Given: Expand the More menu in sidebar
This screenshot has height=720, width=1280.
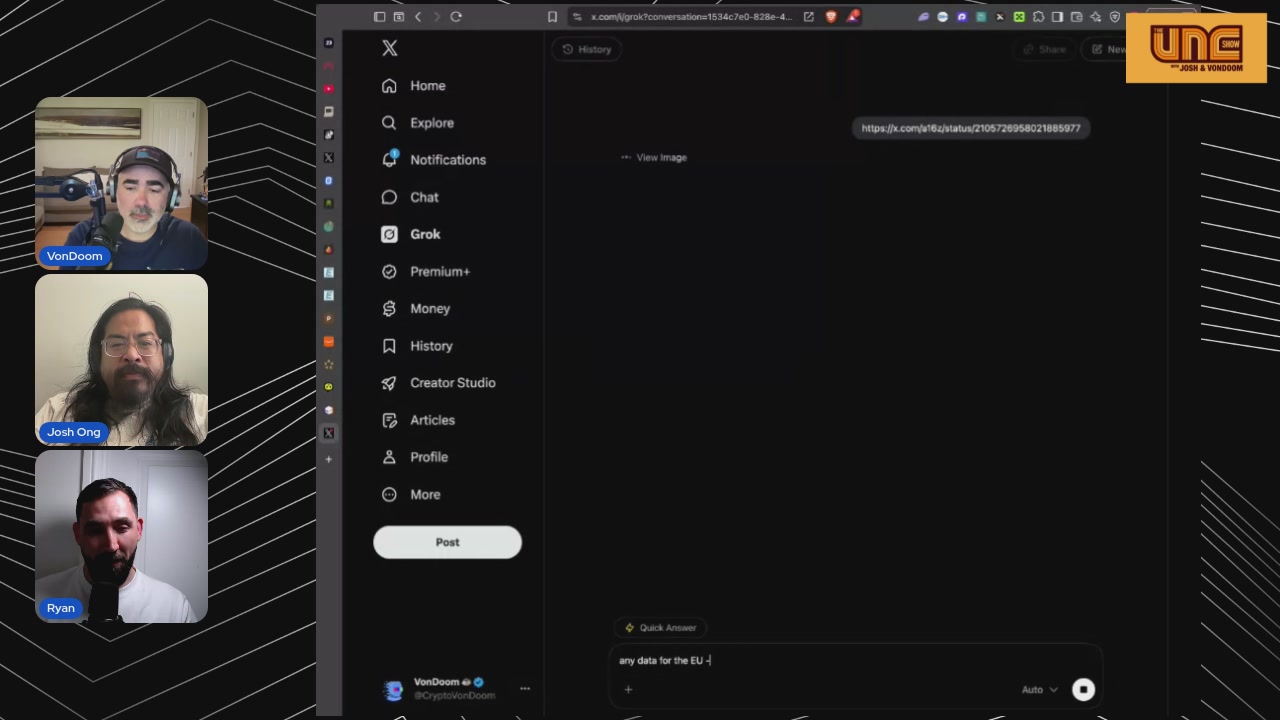Looking at the screenshot, I should (411, 494).
